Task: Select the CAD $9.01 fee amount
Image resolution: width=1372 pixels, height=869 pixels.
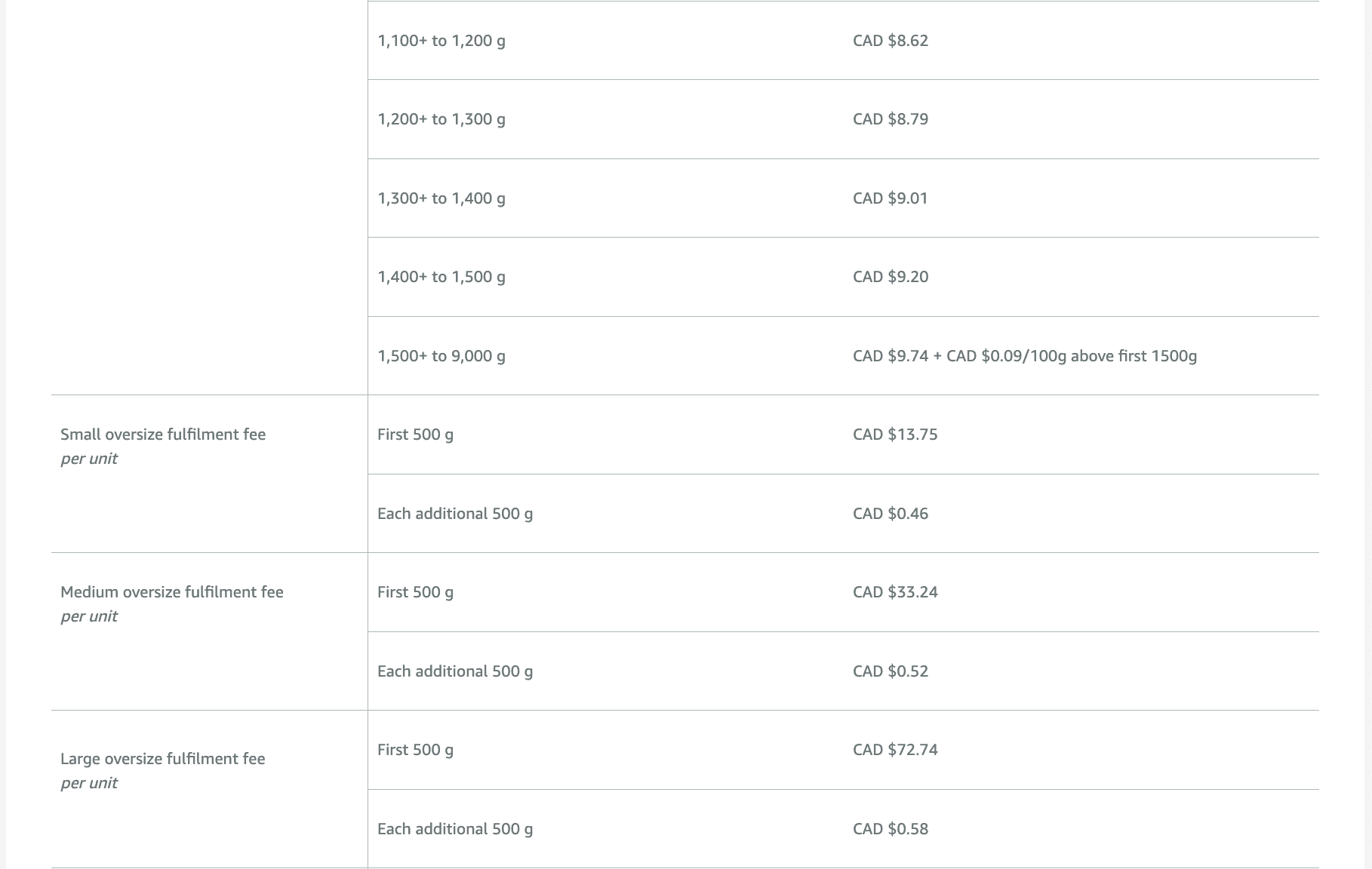Action: coord(891,198)
